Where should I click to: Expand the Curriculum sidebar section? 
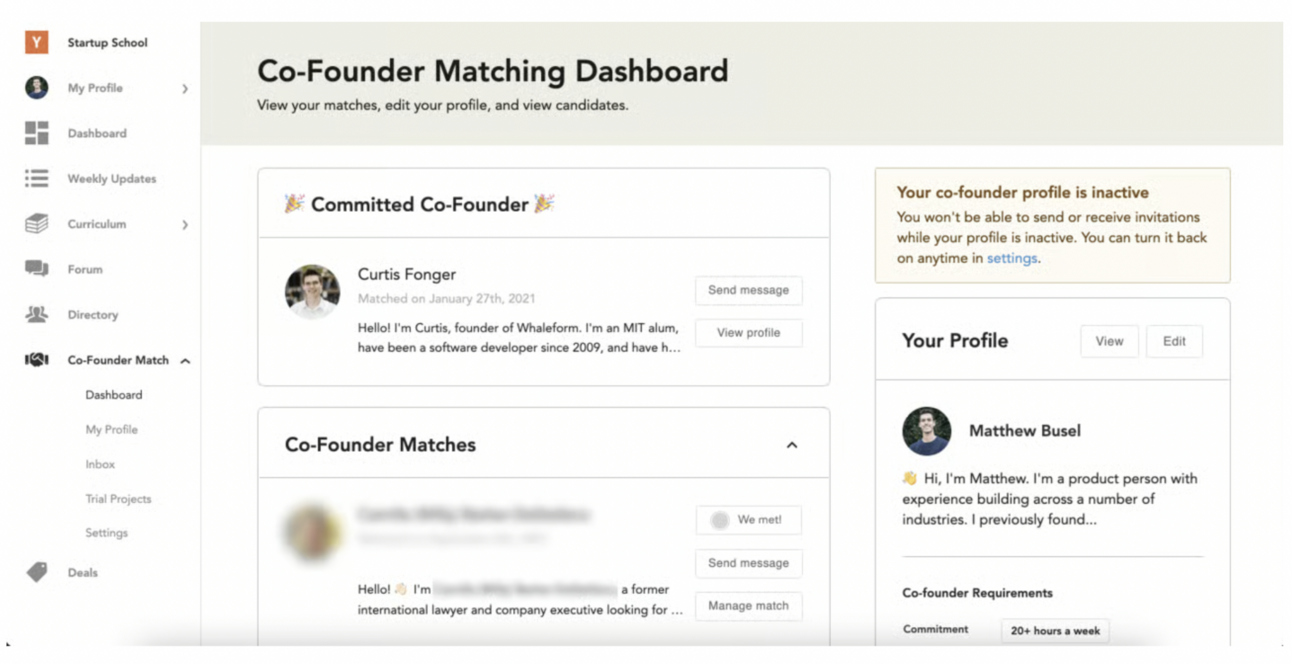point(184,223)
